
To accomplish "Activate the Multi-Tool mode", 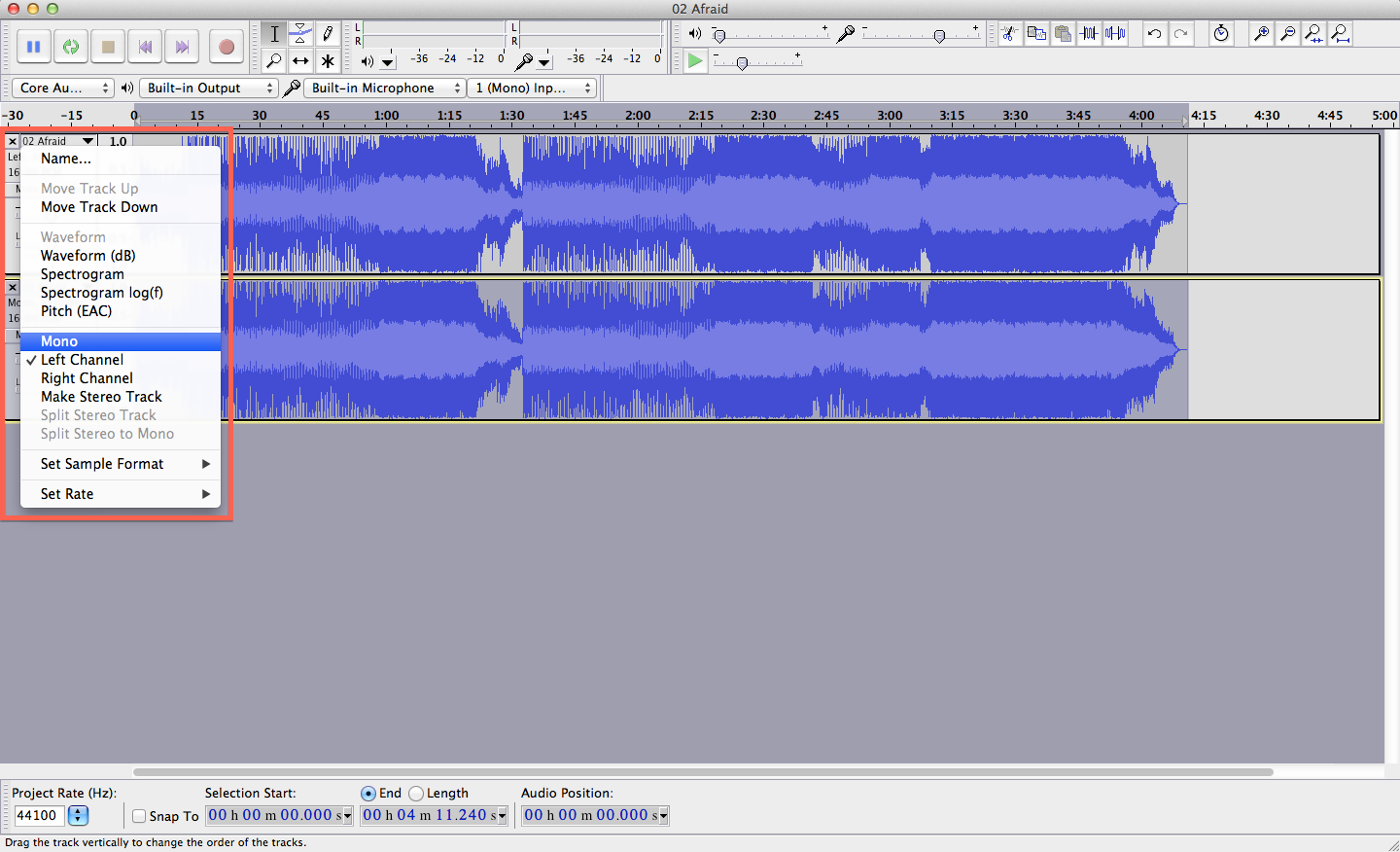I will [328, 60].
